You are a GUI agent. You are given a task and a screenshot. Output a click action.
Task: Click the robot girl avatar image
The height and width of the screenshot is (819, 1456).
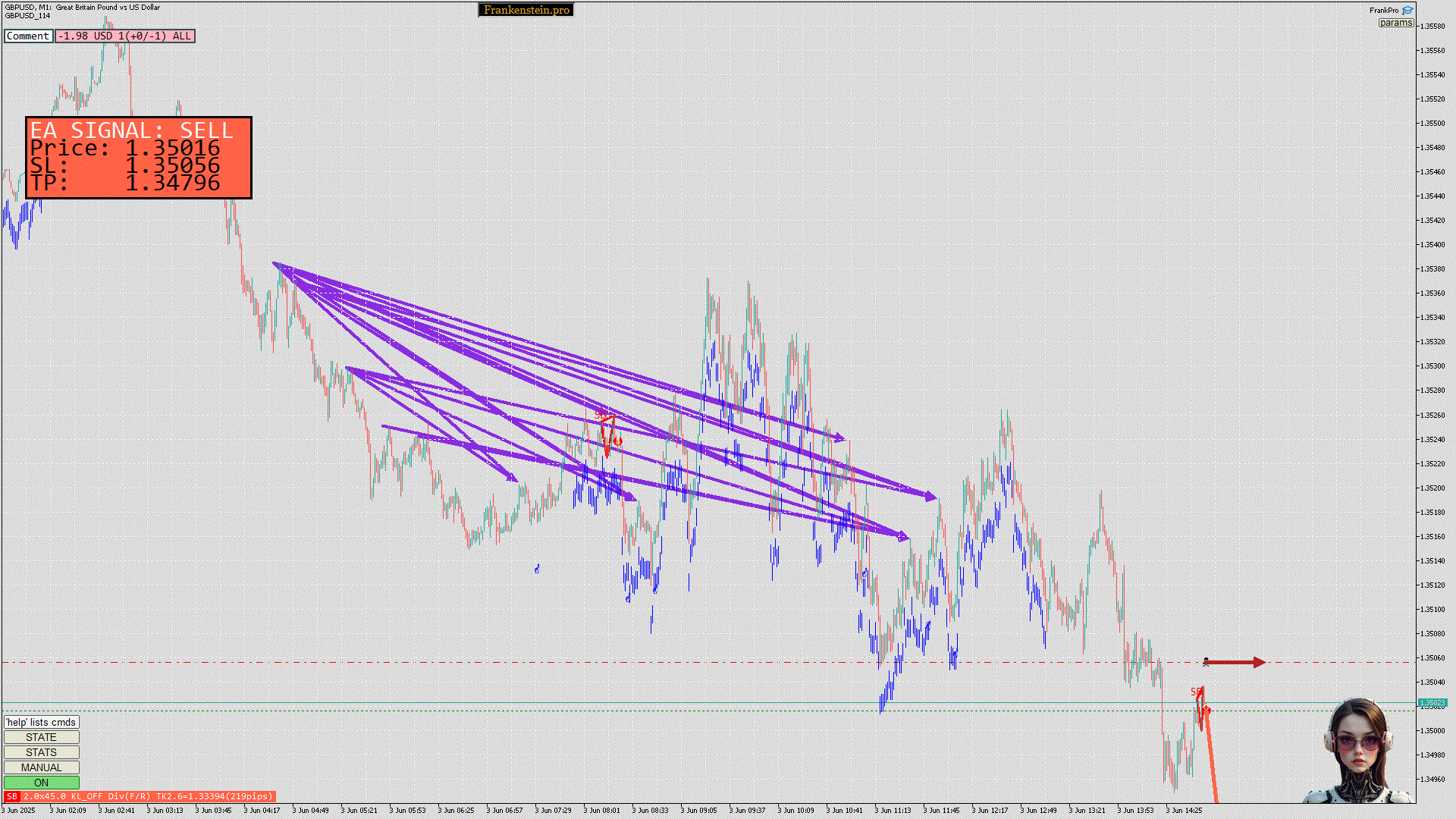[x=1358, y=751]
